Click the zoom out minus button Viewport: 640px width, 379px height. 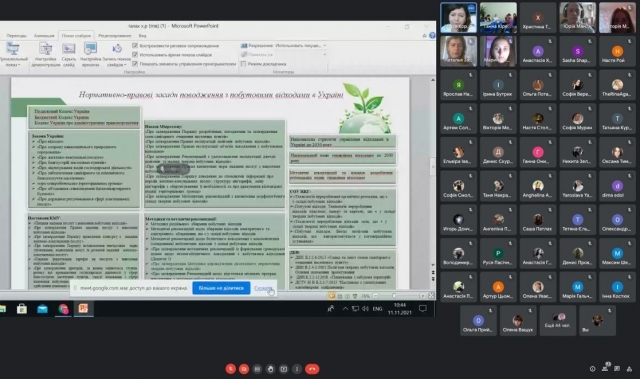coord(376,295)
